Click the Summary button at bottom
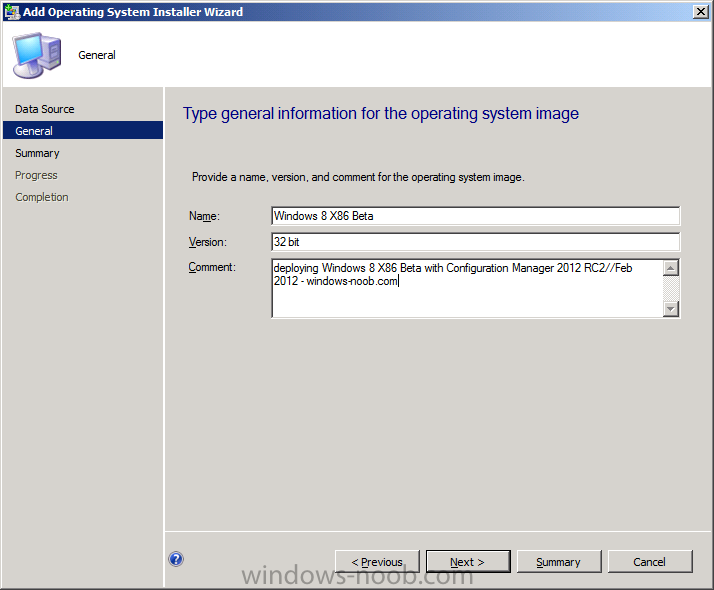 pyautogui.click(x=559, y=562)
